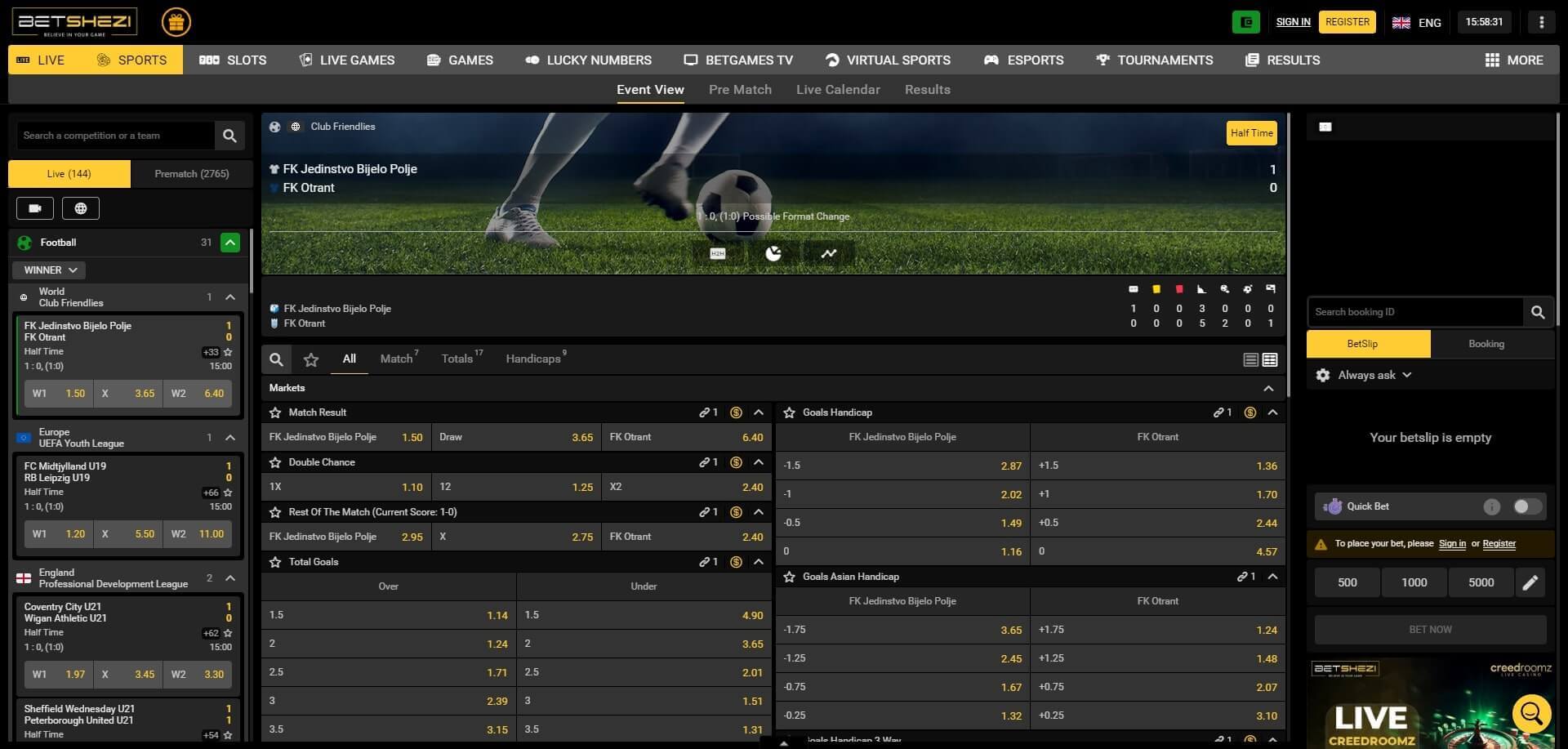Open the H2H head-to-head comparison icon
The image size is (1568, 749).
pyautogui.click(x=717, y=254)
